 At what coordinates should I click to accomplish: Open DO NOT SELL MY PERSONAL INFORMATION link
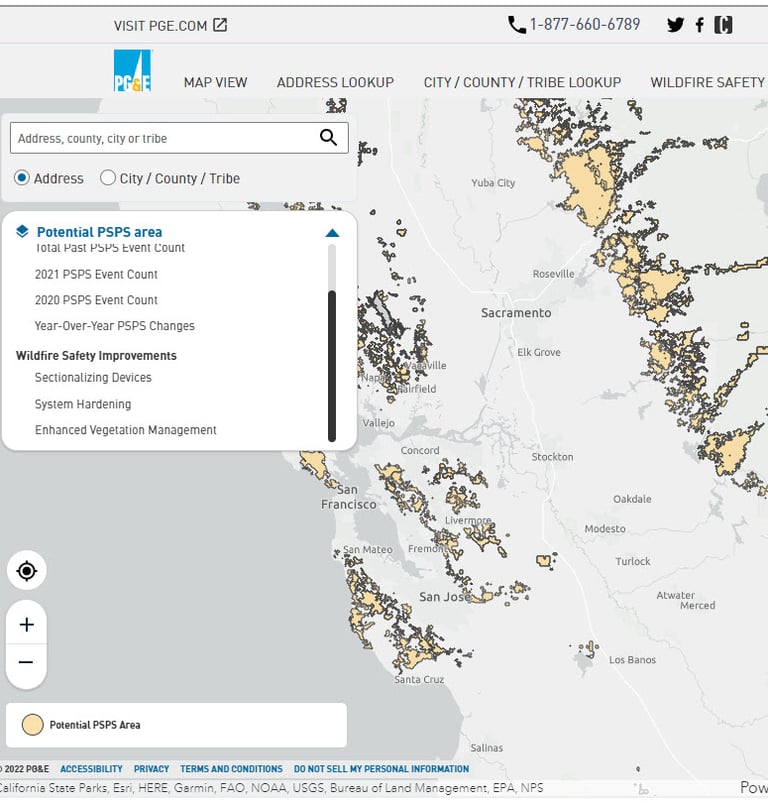coord(381,769)
